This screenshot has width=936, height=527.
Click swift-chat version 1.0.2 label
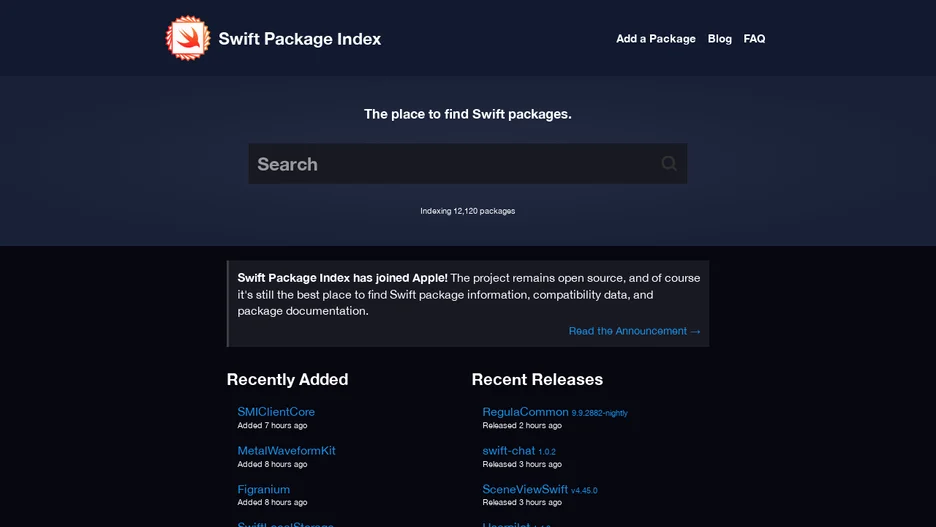(547, 452)
